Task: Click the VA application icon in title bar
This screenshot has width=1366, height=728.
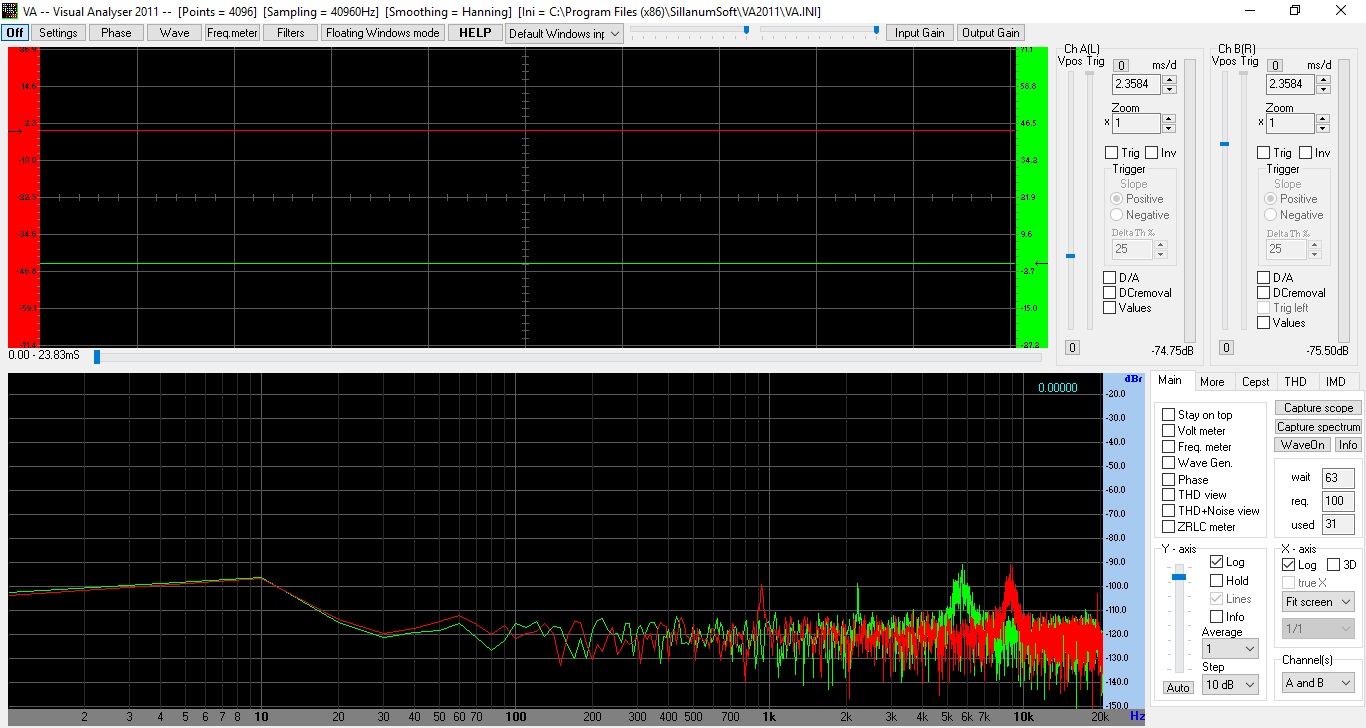Action: click(x=10, y=10)
